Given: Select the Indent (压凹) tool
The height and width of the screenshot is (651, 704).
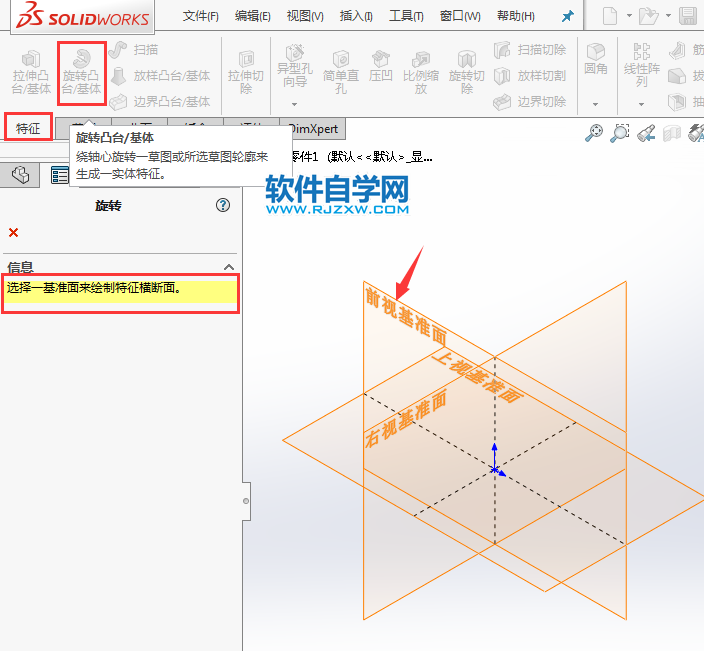Looking at the screenshot, I should tap(380, 66).
